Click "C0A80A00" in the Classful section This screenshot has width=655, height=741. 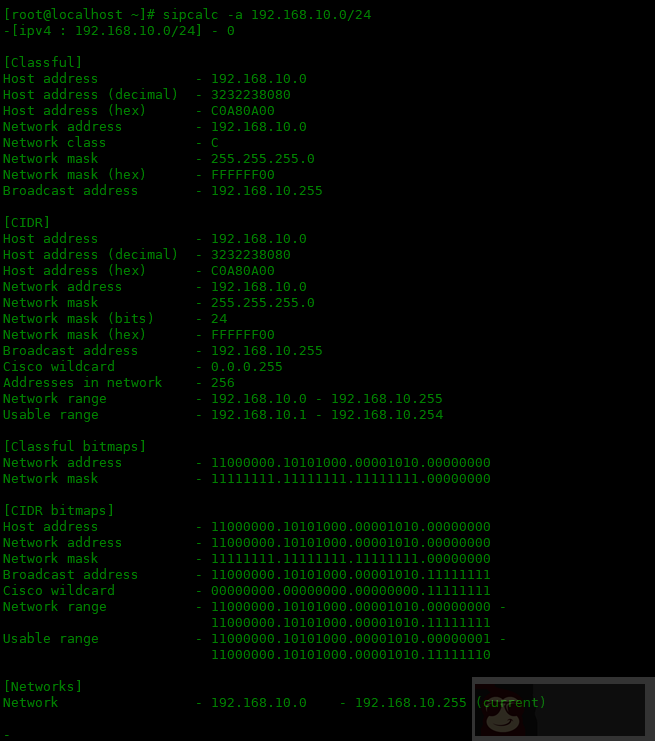242,111
